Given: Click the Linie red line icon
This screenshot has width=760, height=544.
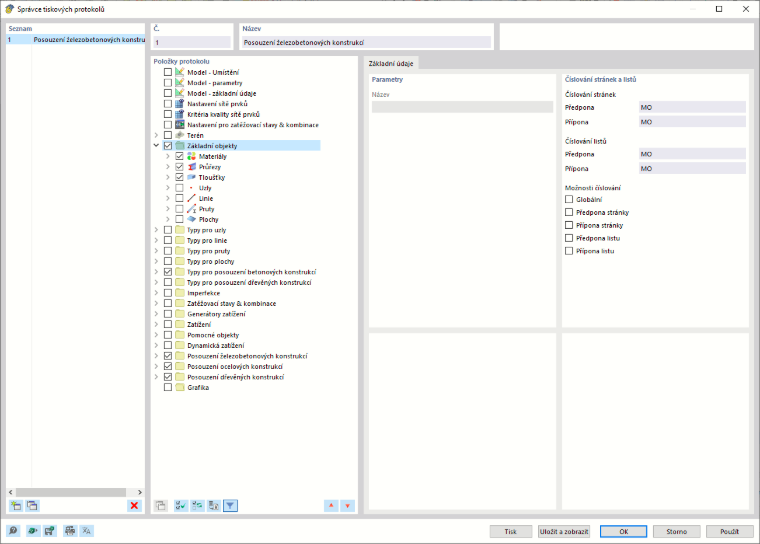Looking at the screenshot, I should pyautogui.click(x=191, y=198).
